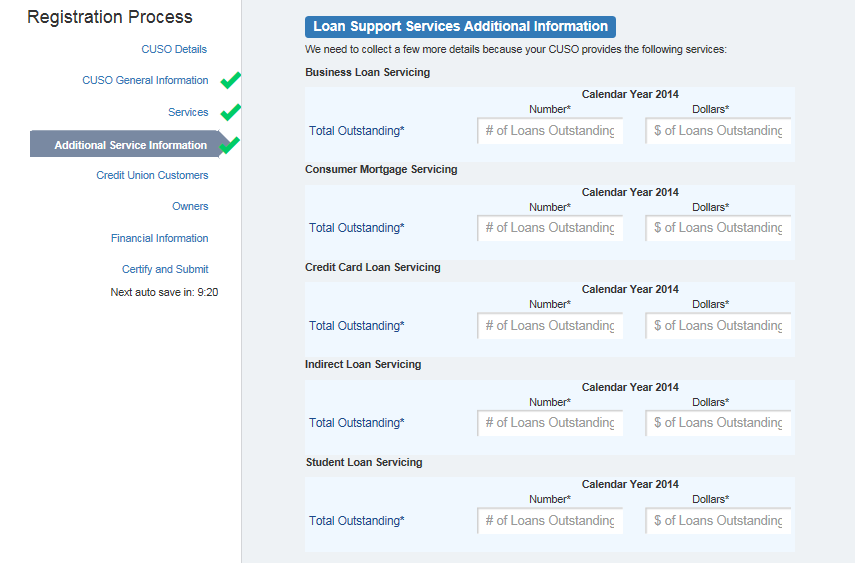Image resolution: width=855 pixels, height=563 pixels.
Task: Navigate to Credit Union Customers step
Action: [x=152, y=175]
